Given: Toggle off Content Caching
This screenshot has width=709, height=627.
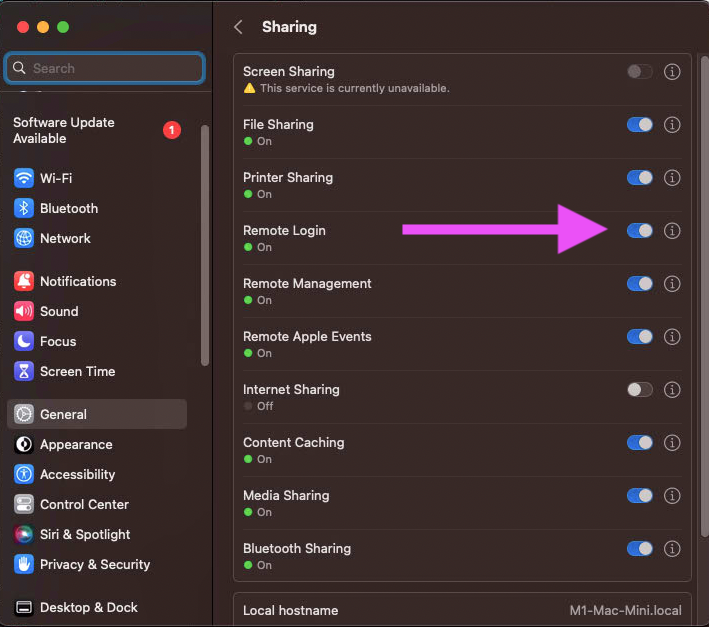Looking at the screenshot, I should click(639, 443).
